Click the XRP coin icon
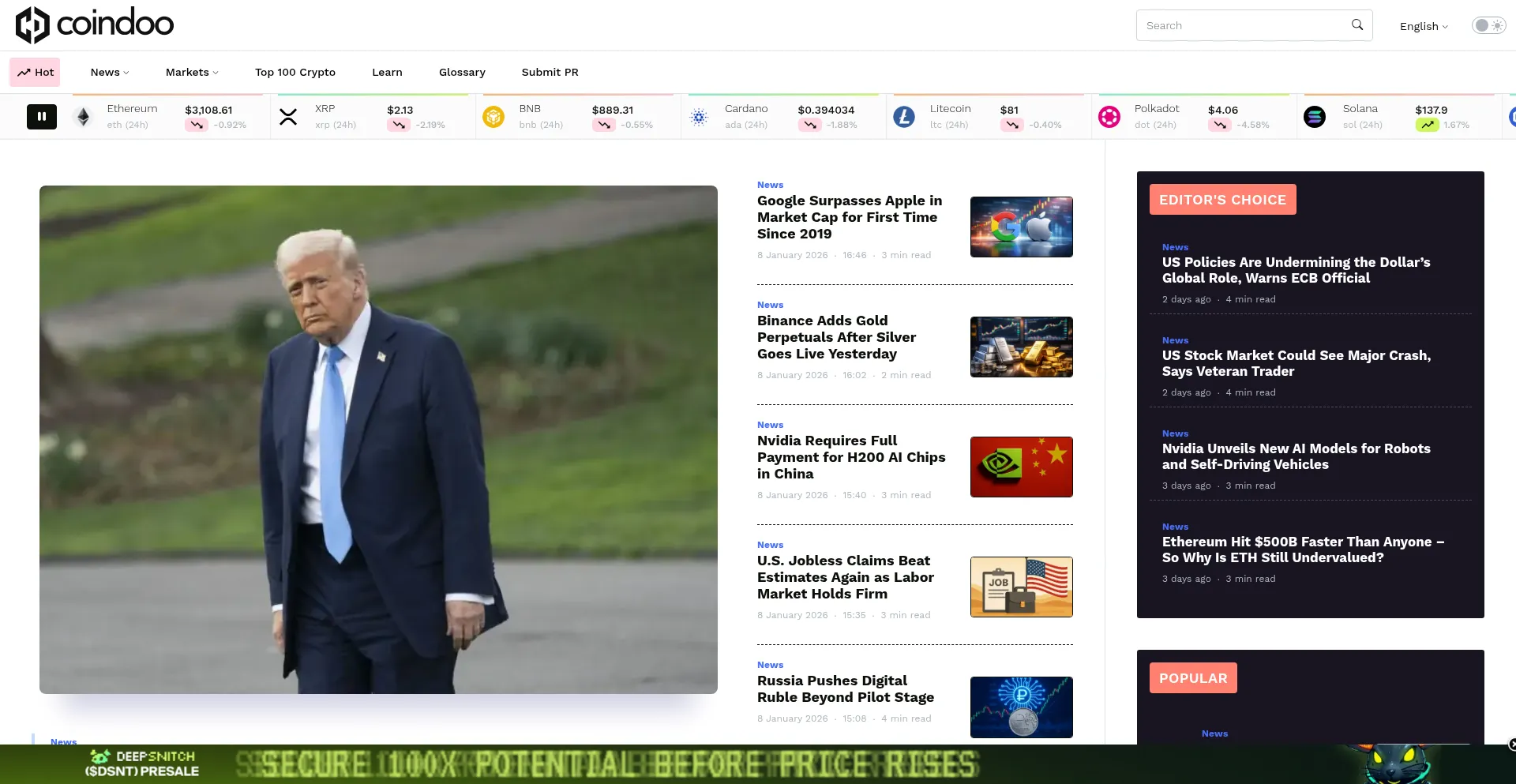 288,118
